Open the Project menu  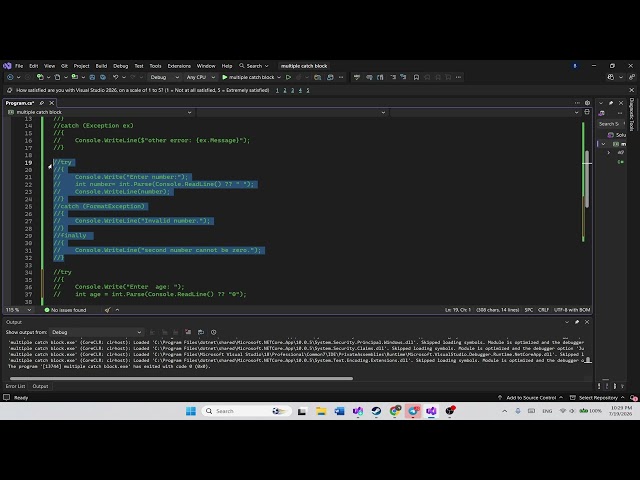pos(81,66)
